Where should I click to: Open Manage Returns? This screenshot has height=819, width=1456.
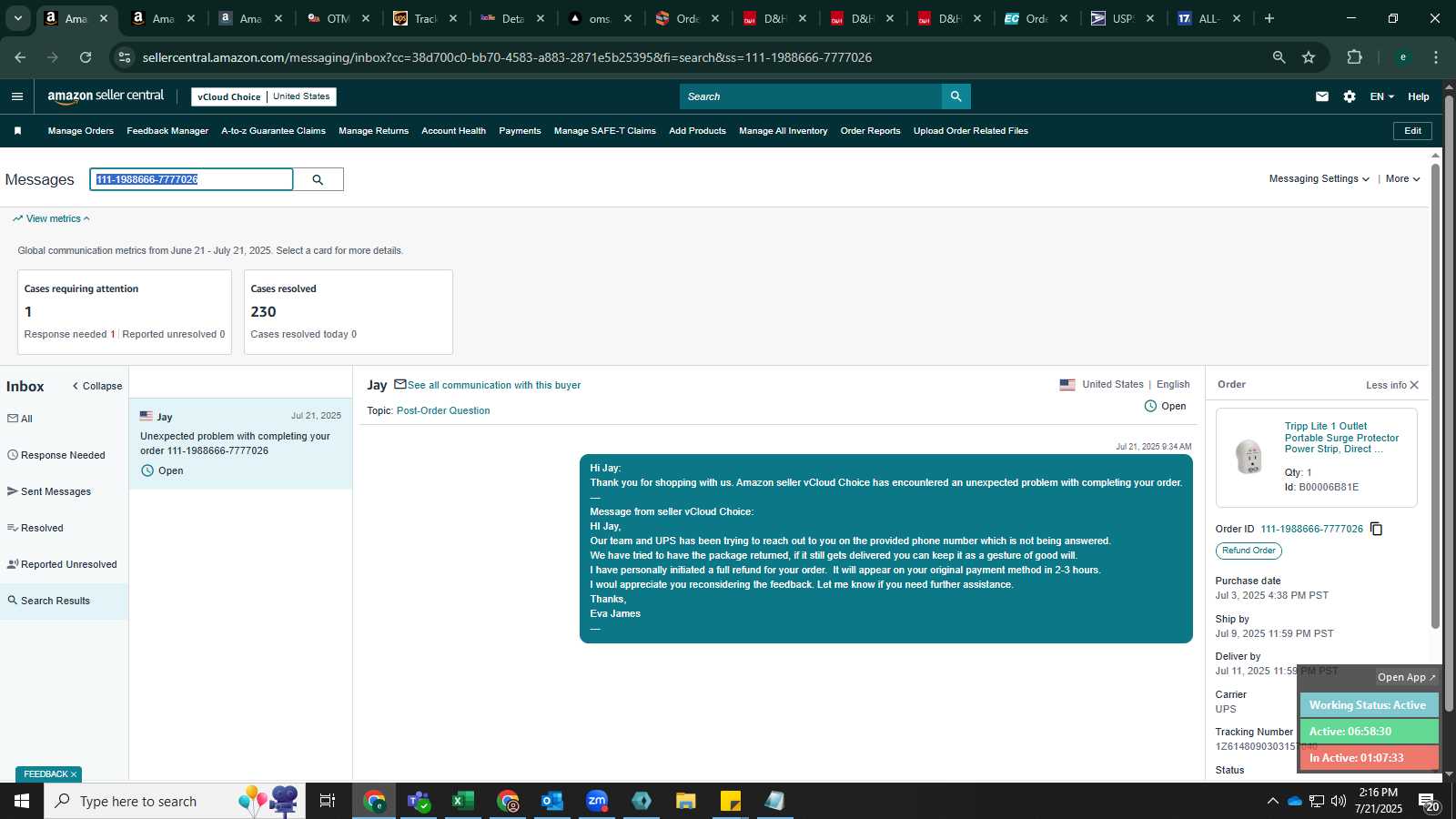[x=373, y=131]
